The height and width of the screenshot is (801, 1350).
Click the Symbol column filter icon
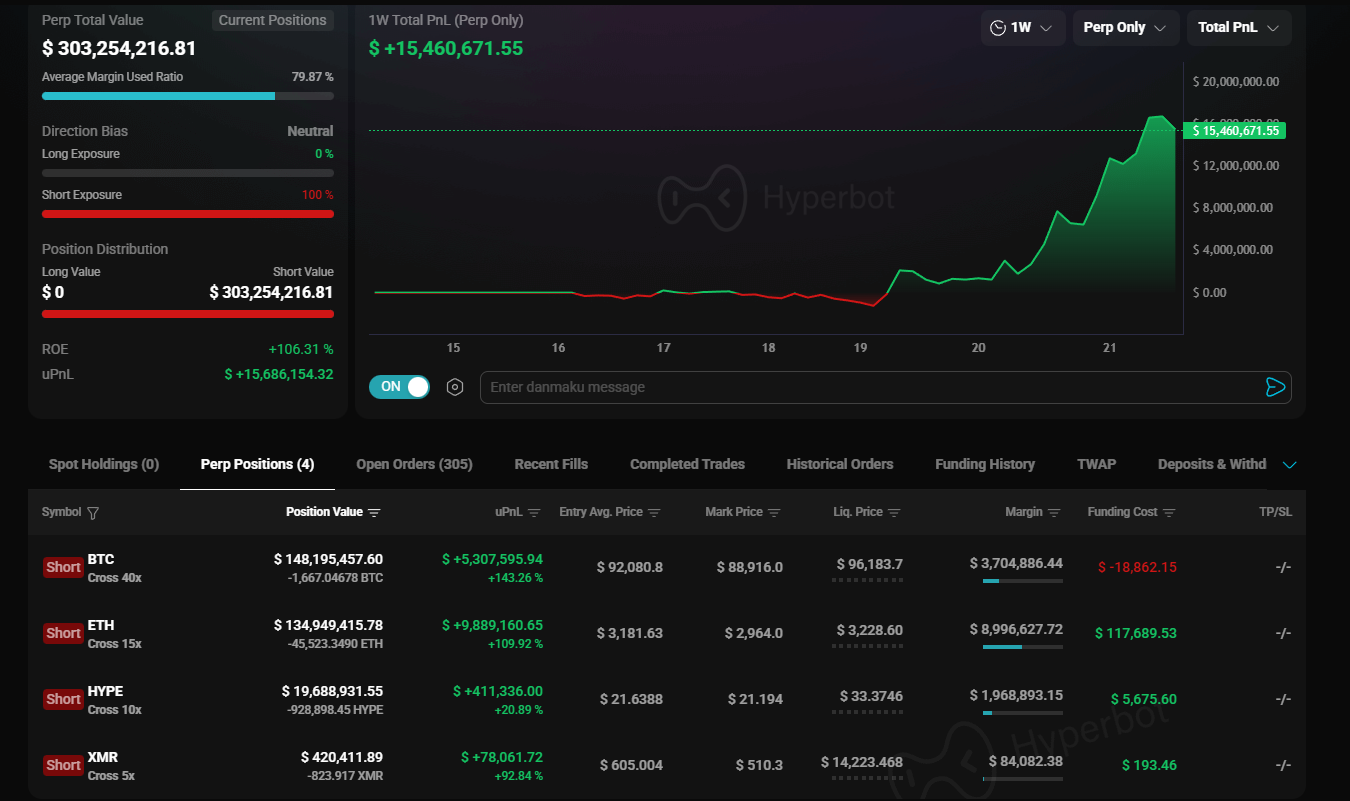click(x=93, y=513)
